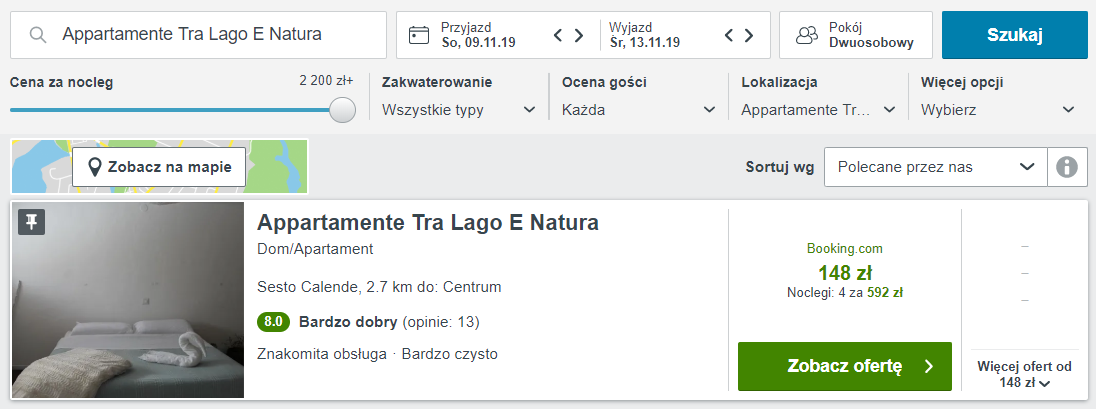Expand Więcej ofert od 148 zł
1096x409 pixels.
(x=1023, y=374)
